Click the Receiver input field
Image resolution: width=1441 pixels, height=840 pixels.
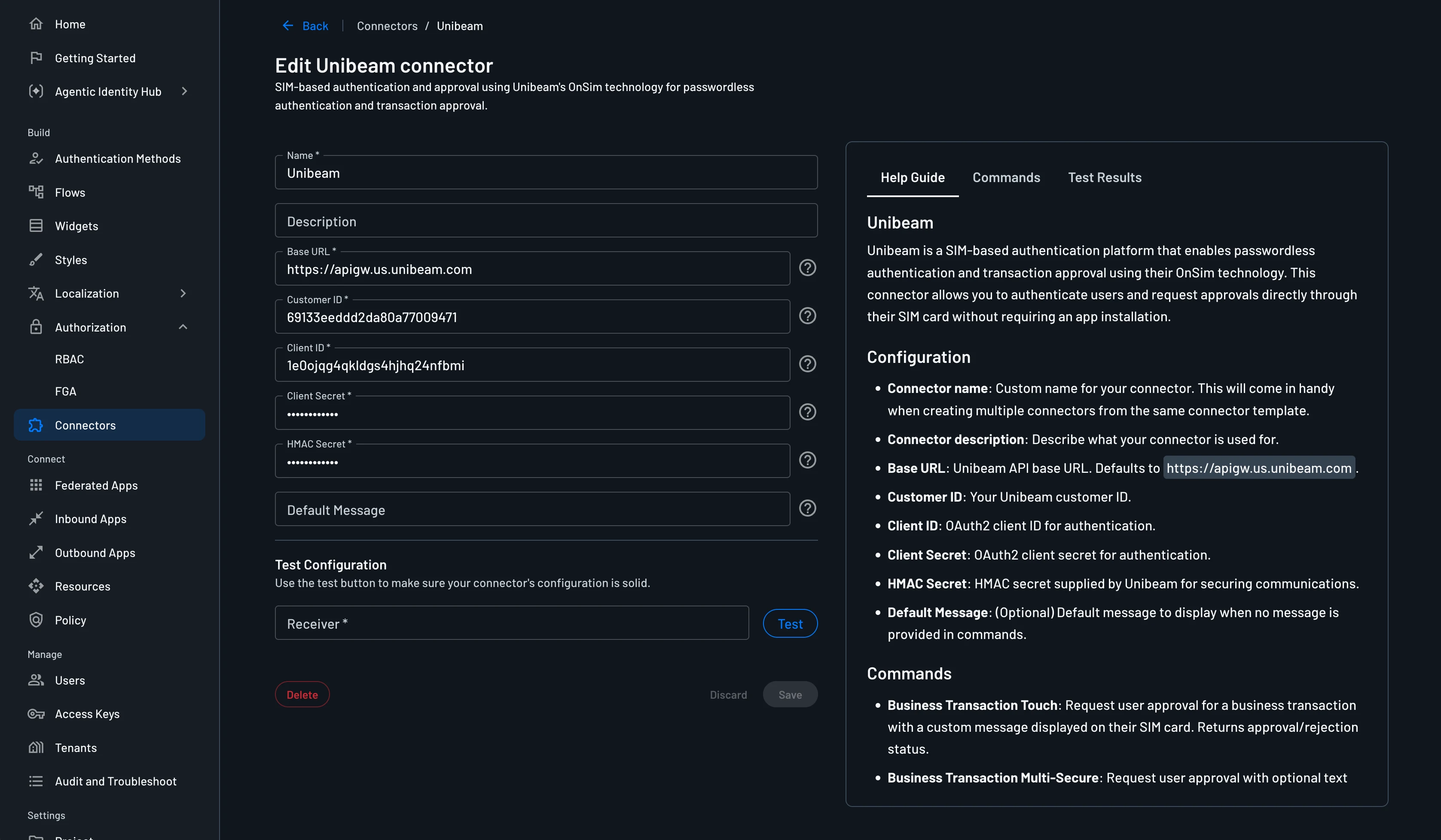click(511, 623)
